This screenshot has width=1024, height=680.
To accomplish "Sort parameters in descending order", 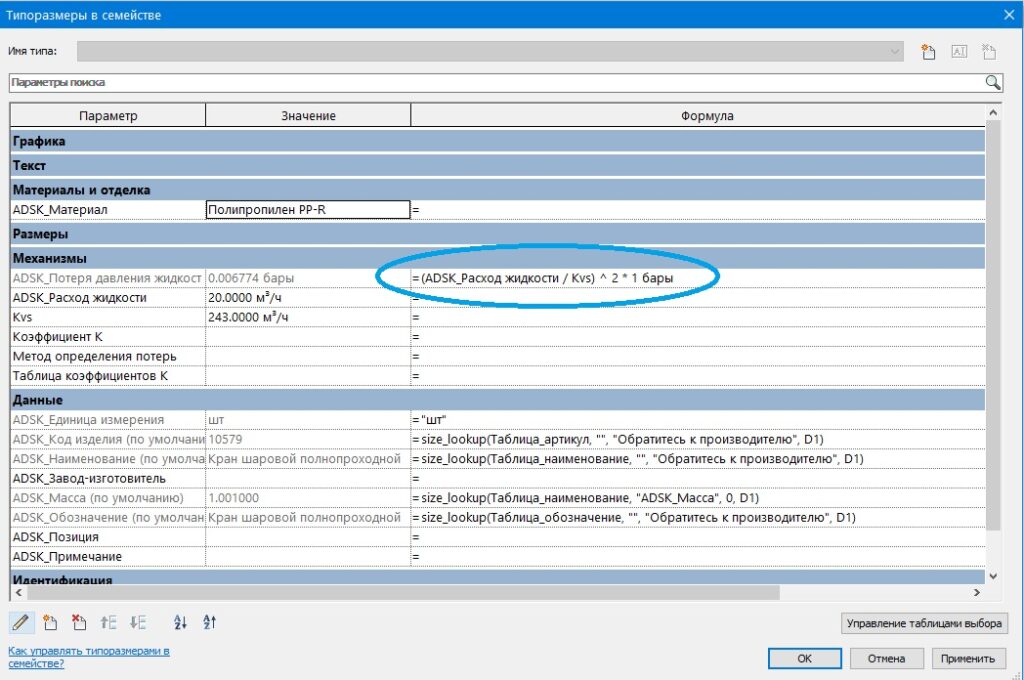I will 210,622.
